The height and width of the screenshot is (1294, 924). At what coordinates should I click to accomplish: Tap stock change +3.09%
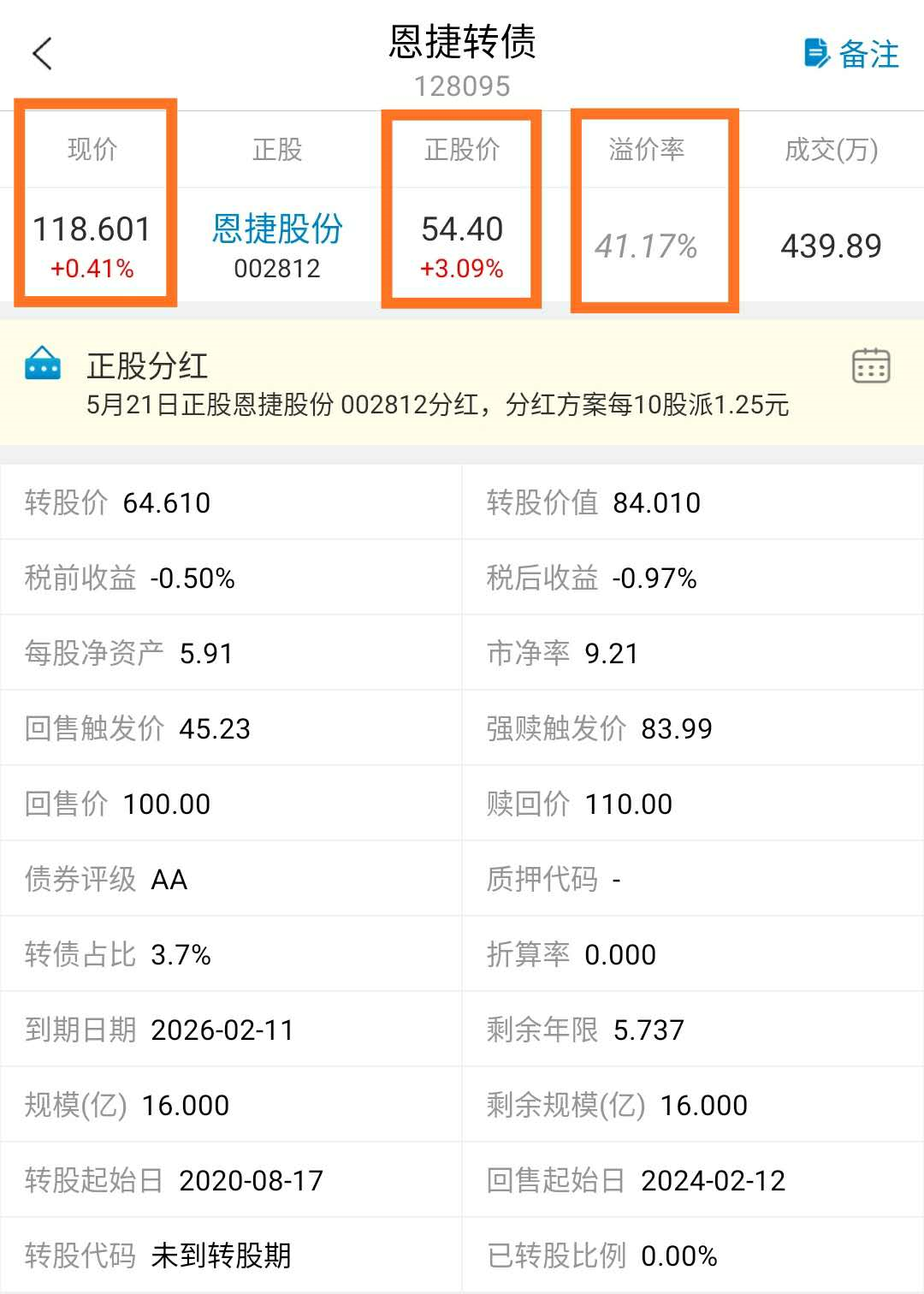[462, 269]
